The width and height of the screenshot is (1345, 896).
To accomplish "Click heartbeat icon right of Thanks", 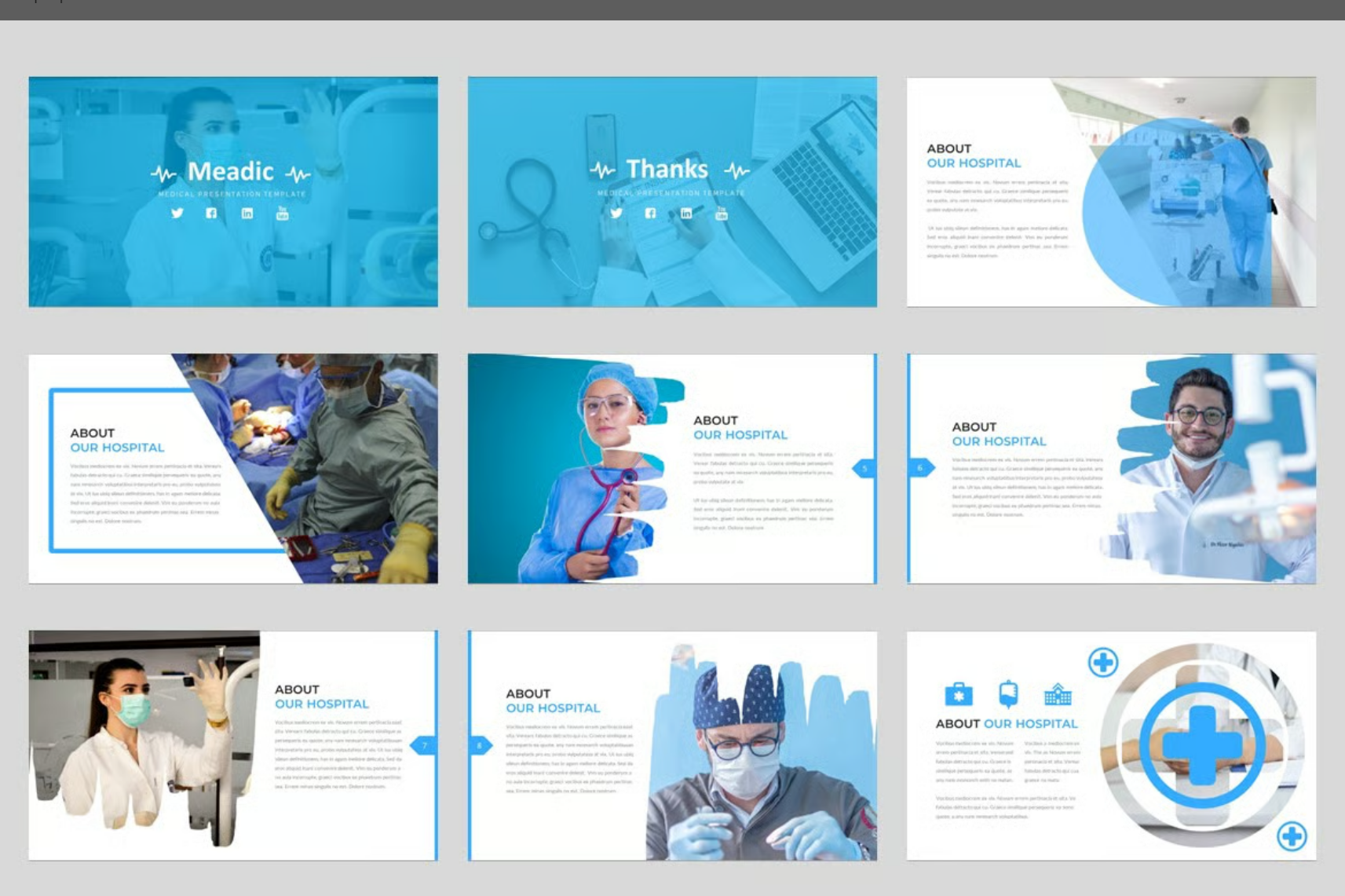I will (737, 170).
